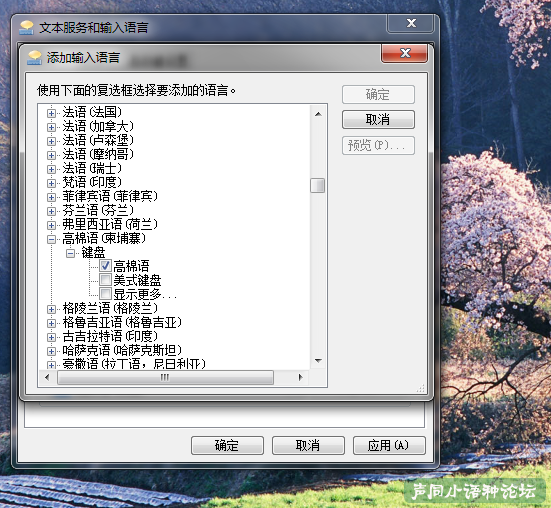Click the scroll down arrow in language list
Screen dimensions: 551x508
318,361
